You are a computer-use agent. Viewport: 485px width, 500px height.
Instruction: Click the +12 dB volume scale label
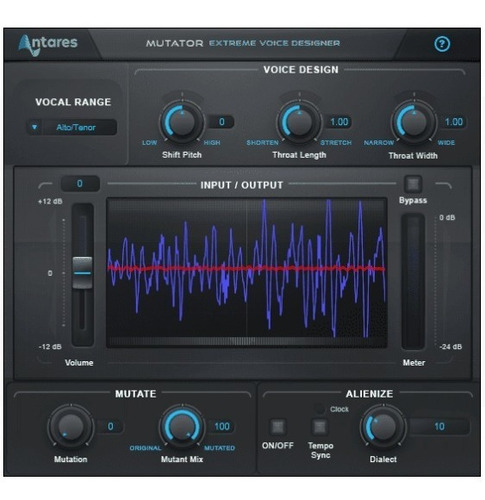click(x=50, y=201)
